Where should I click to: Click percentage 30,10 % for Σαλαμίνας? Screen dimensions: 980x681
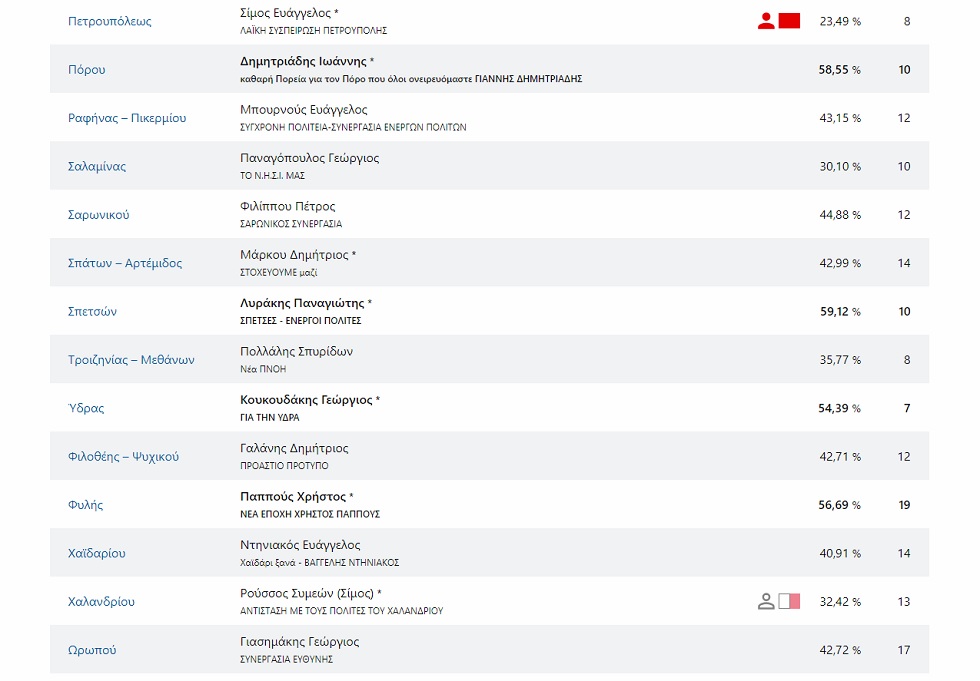tap(840, 166)
